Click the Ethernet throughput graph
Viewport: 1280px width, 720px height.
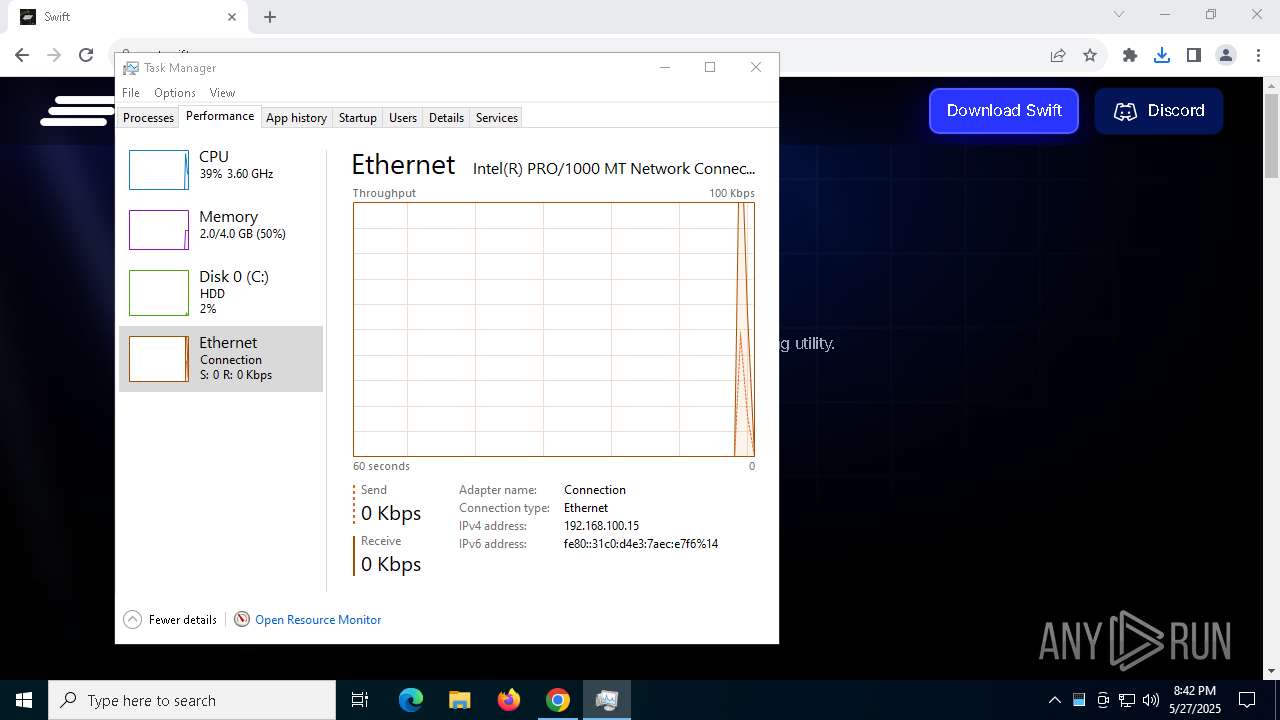(553, 329)
